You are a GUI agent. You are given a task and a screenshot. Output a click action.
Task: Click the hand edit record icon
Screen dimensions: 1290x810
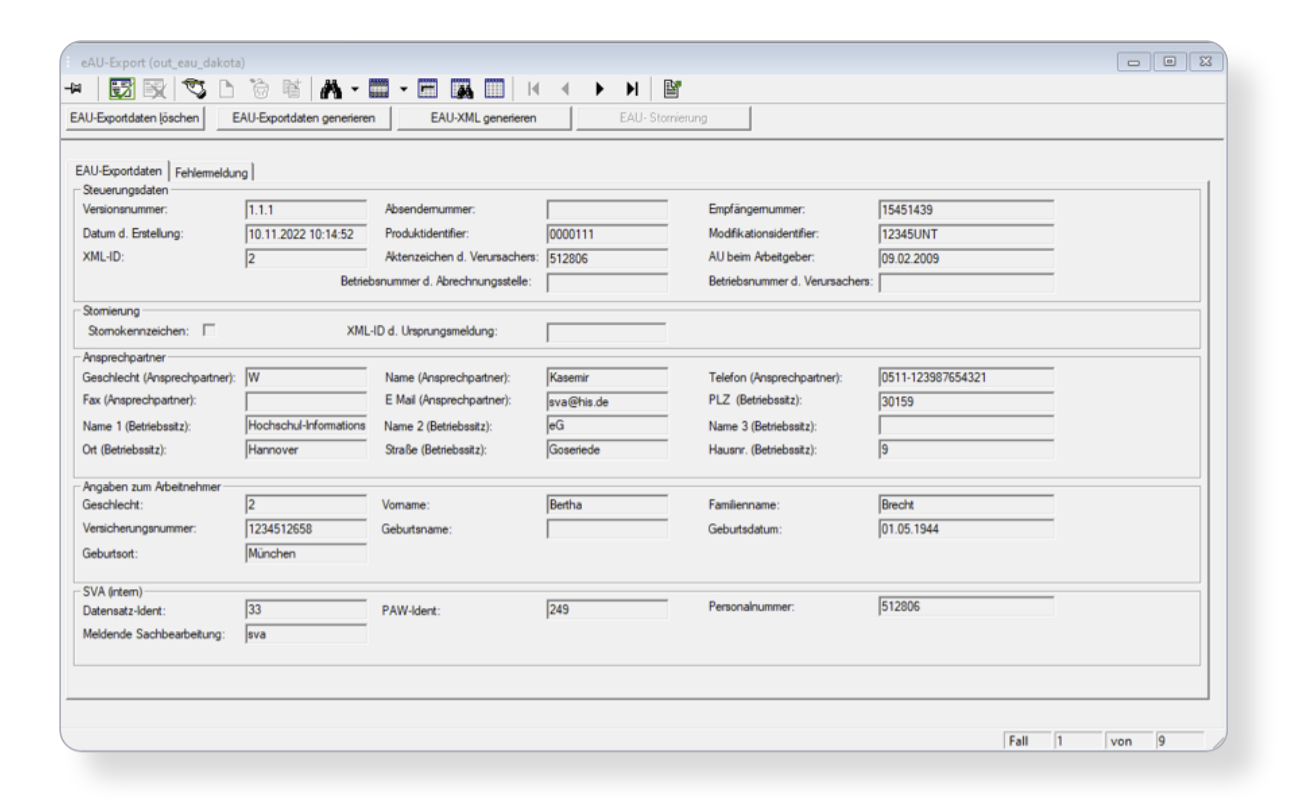(195, 89)
